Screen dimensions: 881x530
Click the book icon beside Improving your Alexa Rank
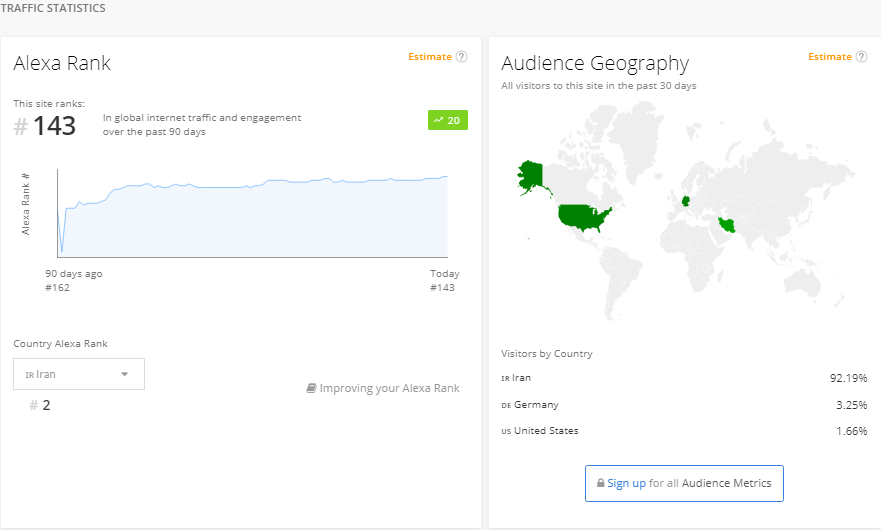click(x=311, y=388)
